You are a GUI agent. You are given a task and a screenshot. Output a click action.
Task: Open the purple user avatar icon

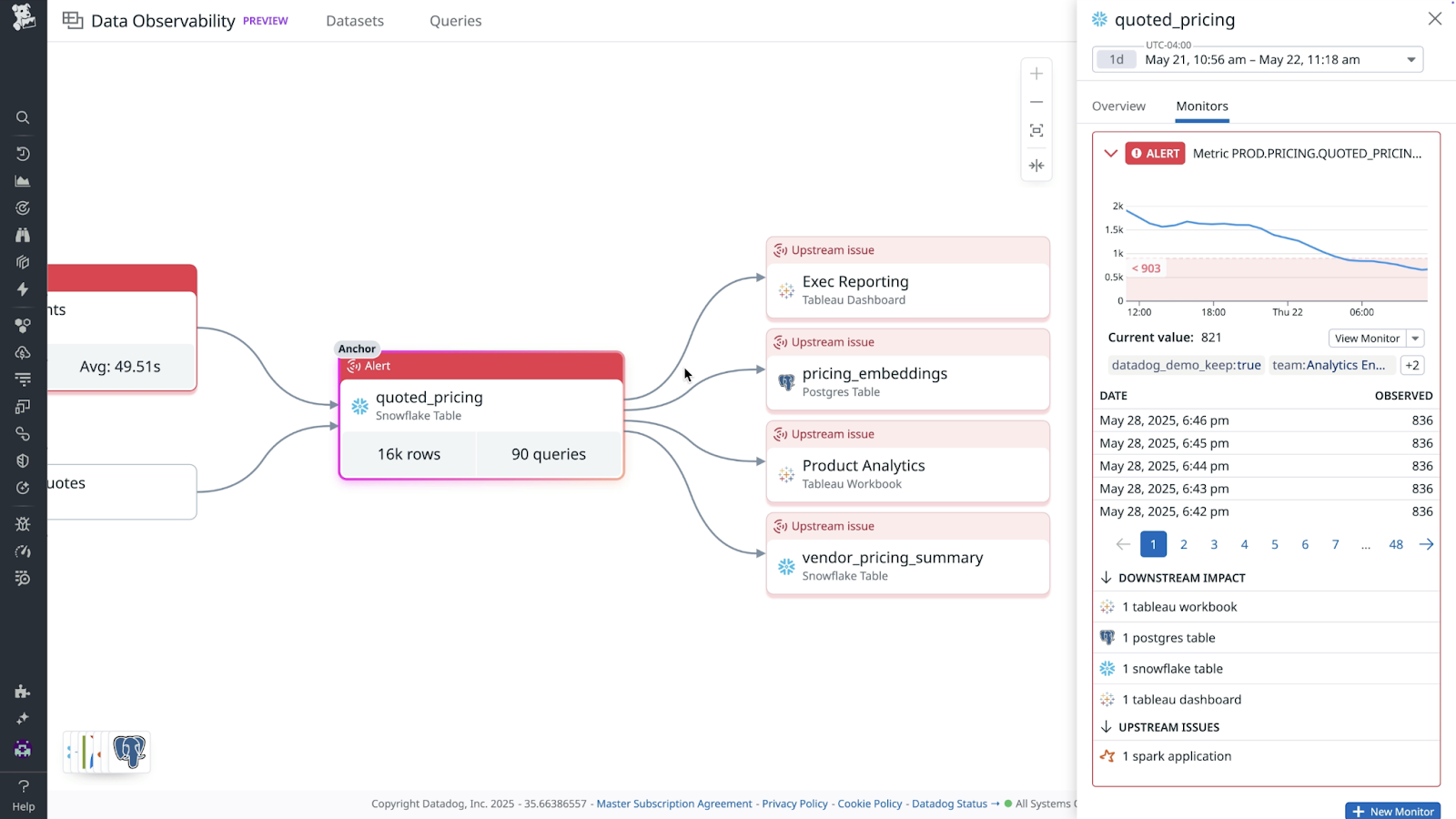[x=23, y=749]
